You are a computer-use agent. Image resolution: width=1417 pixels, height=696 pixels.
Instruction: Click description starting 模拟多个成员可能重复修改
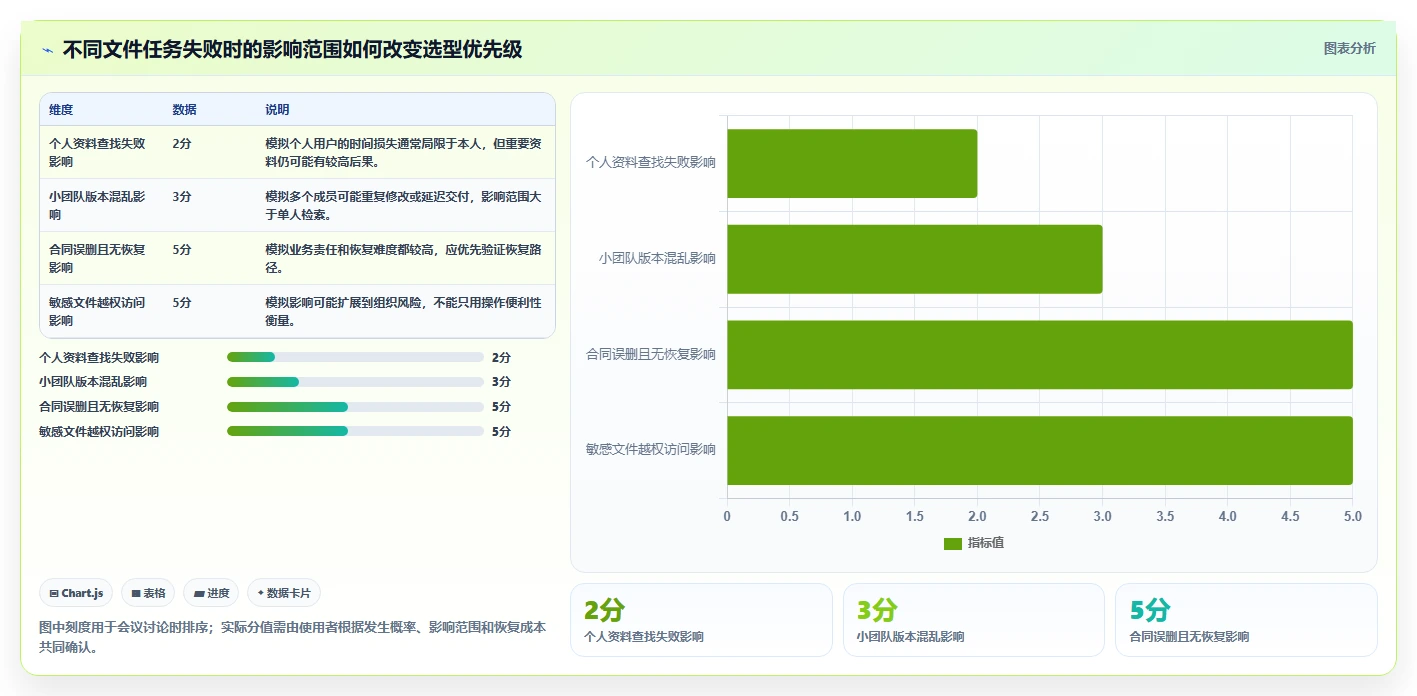[404, 205]
